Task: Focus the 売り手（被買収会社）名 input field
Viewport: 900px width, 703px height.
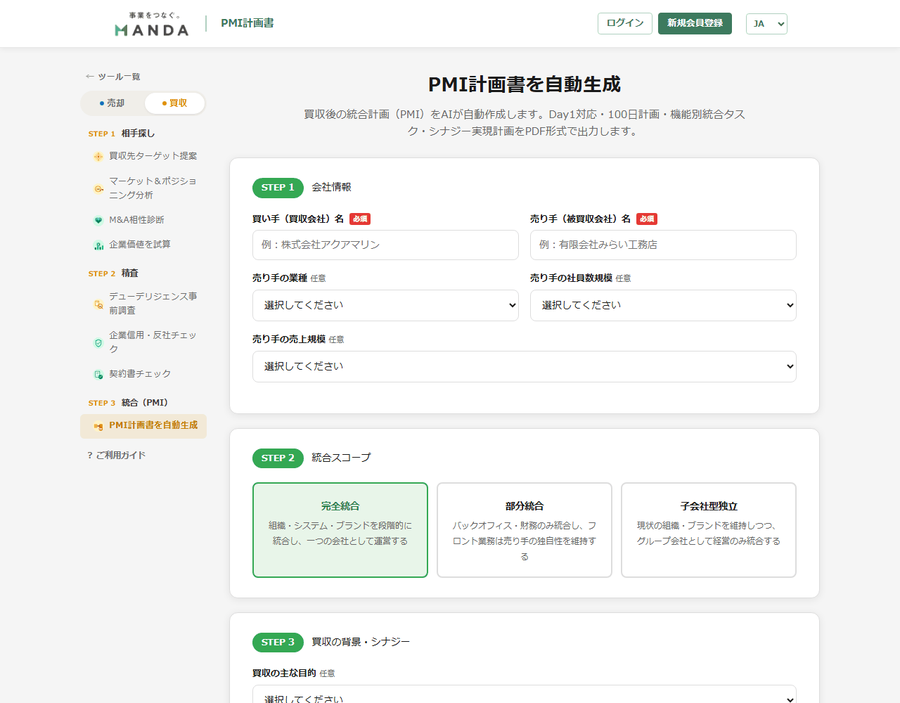Action: (x=663, y=245)
